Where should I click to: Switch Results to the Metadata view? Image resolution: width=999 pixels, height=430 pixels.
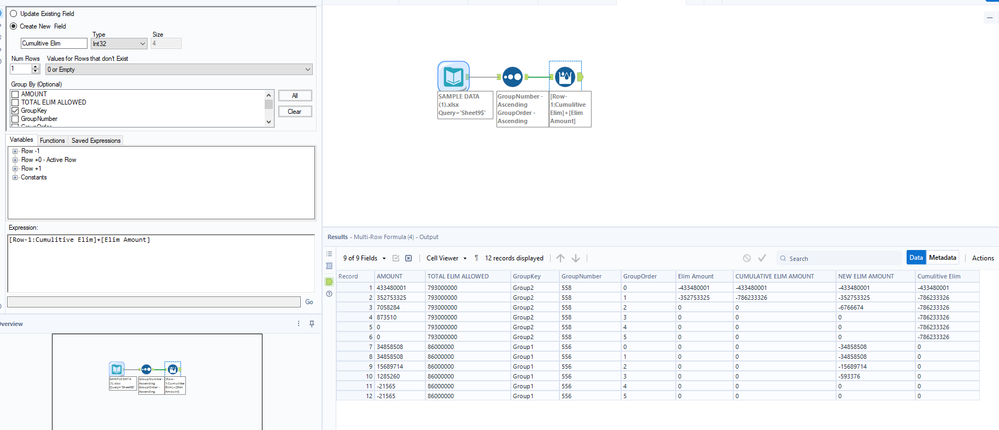point(942,257)
